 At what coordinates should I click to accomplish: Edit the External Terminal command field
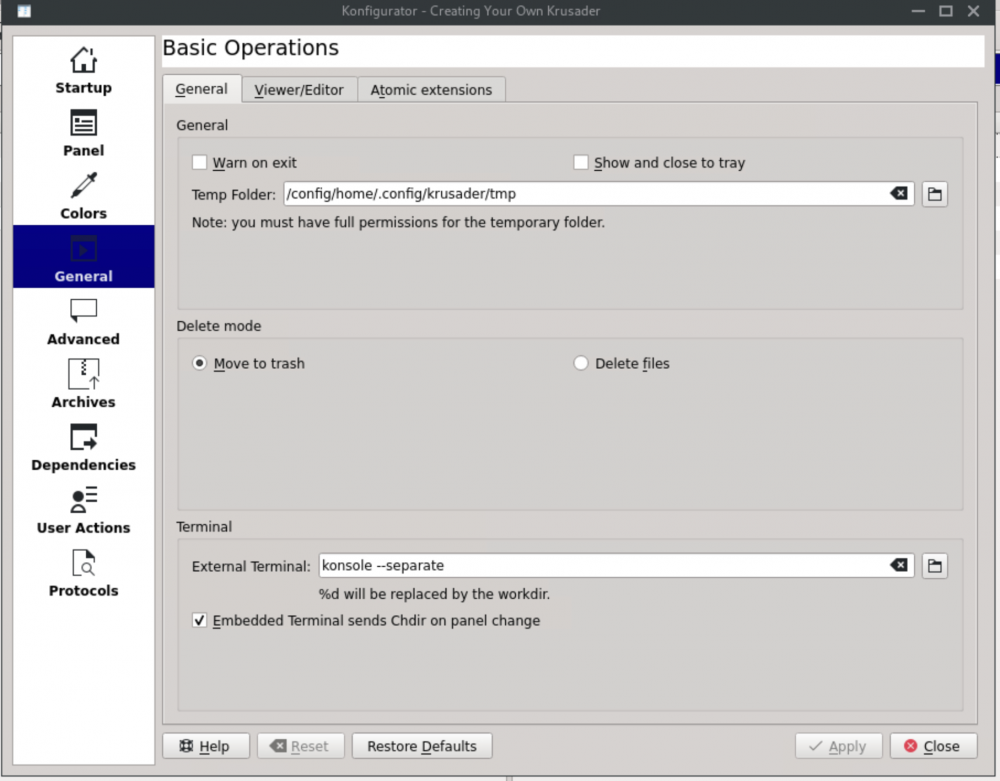point(616,566)
